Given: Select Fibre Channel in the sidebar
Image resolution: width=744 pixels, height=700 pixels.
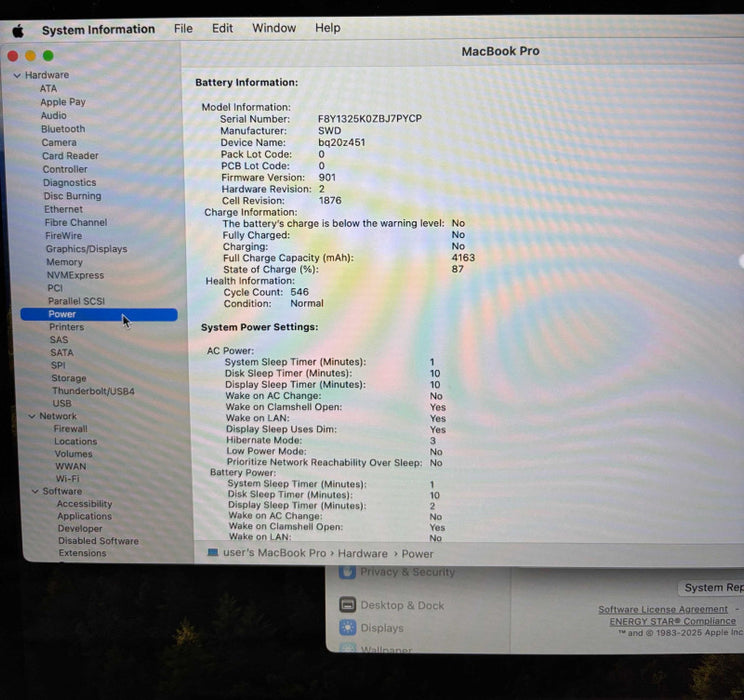Looking at the screenshot, I should 76,222.
